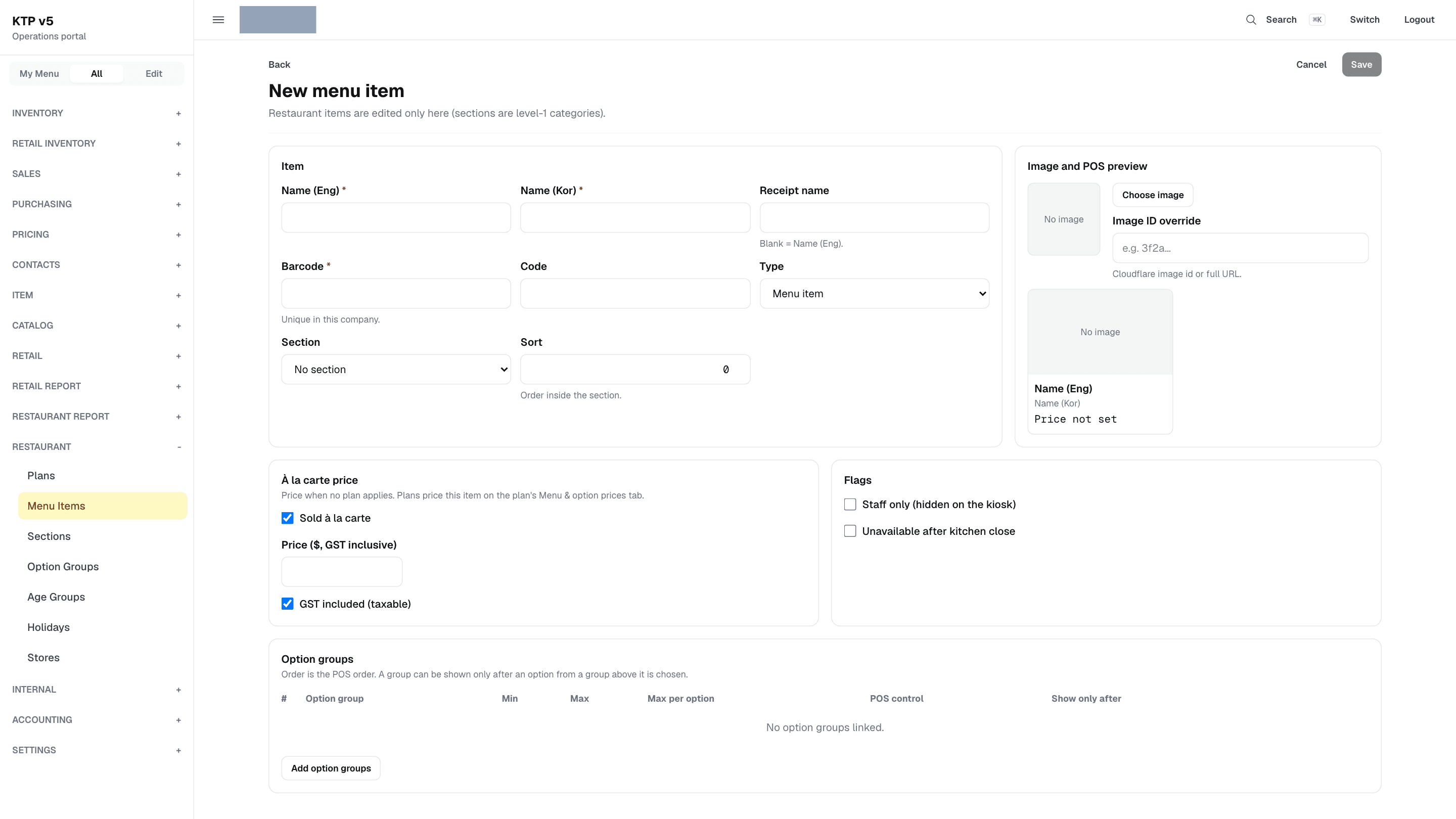
Task: Open the Type dropdown
Action: click(x=874, y=293)
